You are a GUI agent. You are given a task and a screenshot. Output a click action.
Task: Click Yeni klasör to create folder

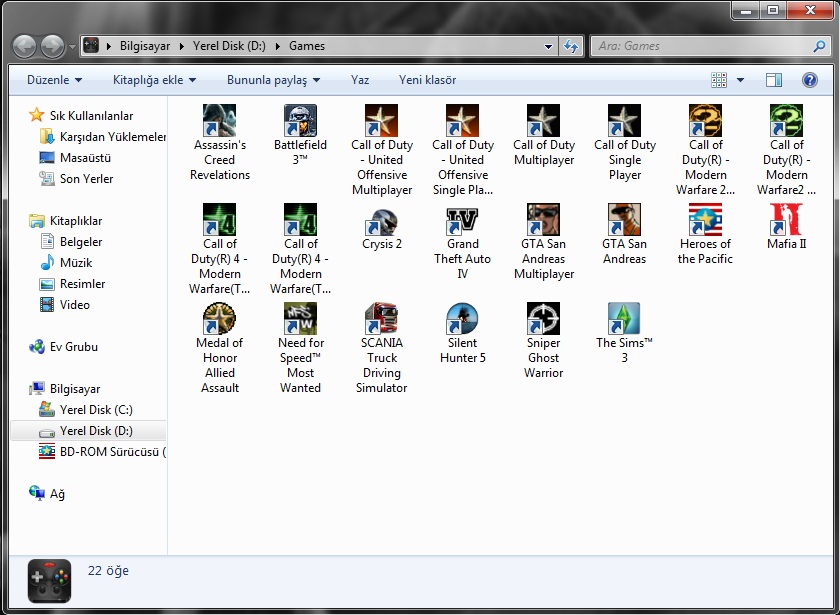(427, 80)
